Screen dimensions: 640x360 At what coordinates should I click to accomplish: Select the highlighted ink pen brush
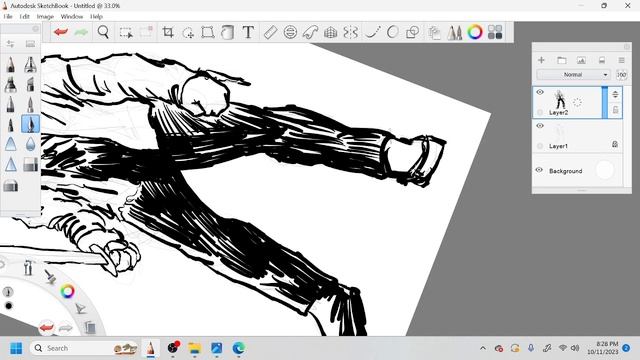[x=31, y=124]
